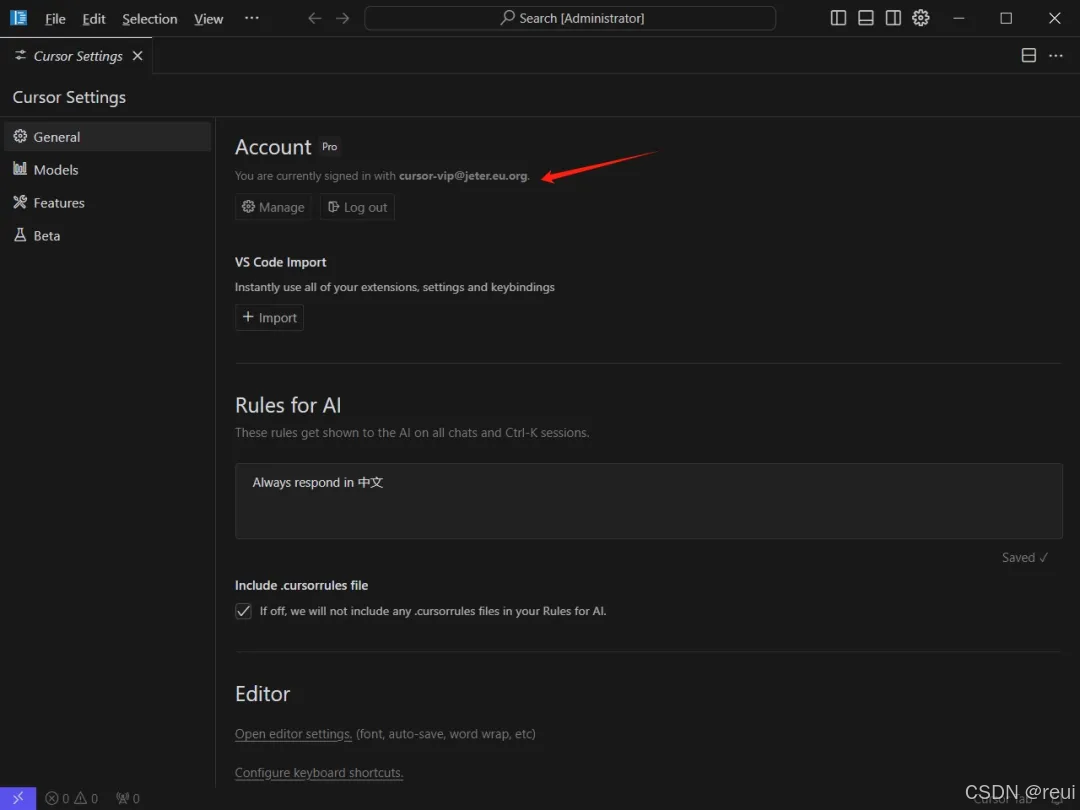Close the Cursor Settings tab
This screenshot has height=810, width=1080.
pyautogui.click(x=138, y=56)
